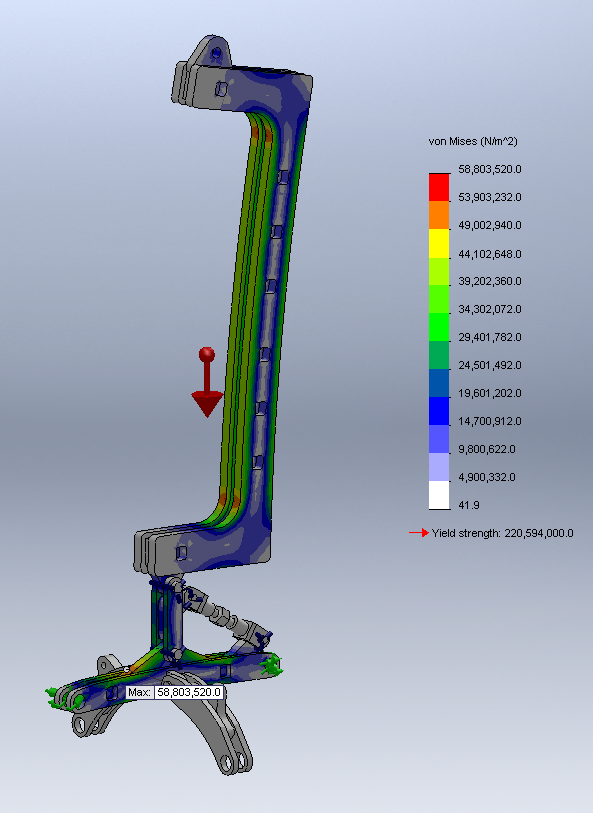The height and width of the screenshot is (813, 593).
Task: Click legend value 44,102,648.0
Action: coord(490,254)
